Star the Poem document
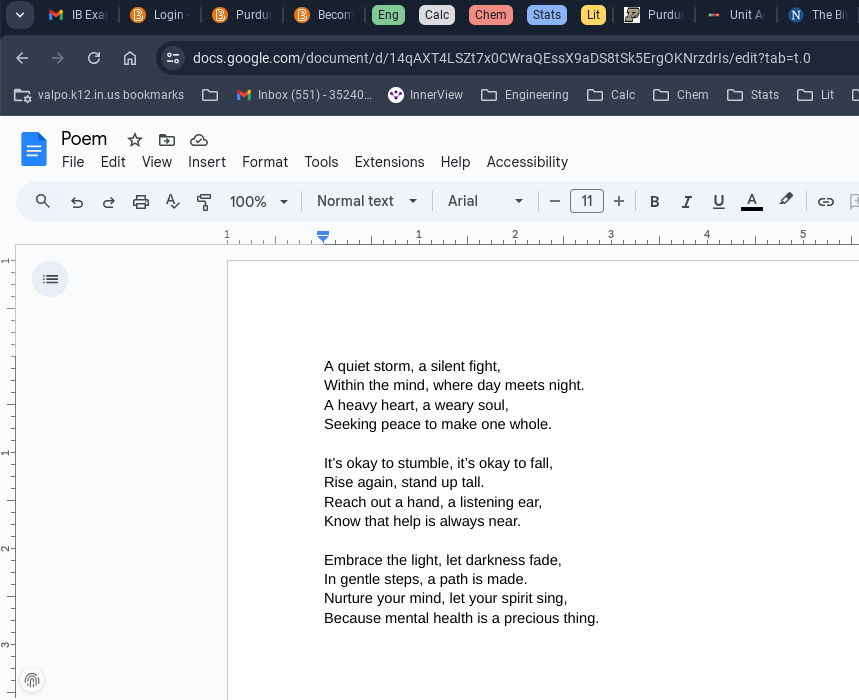The height and width of the screenshot is (700, 859). tap(135, 140)
